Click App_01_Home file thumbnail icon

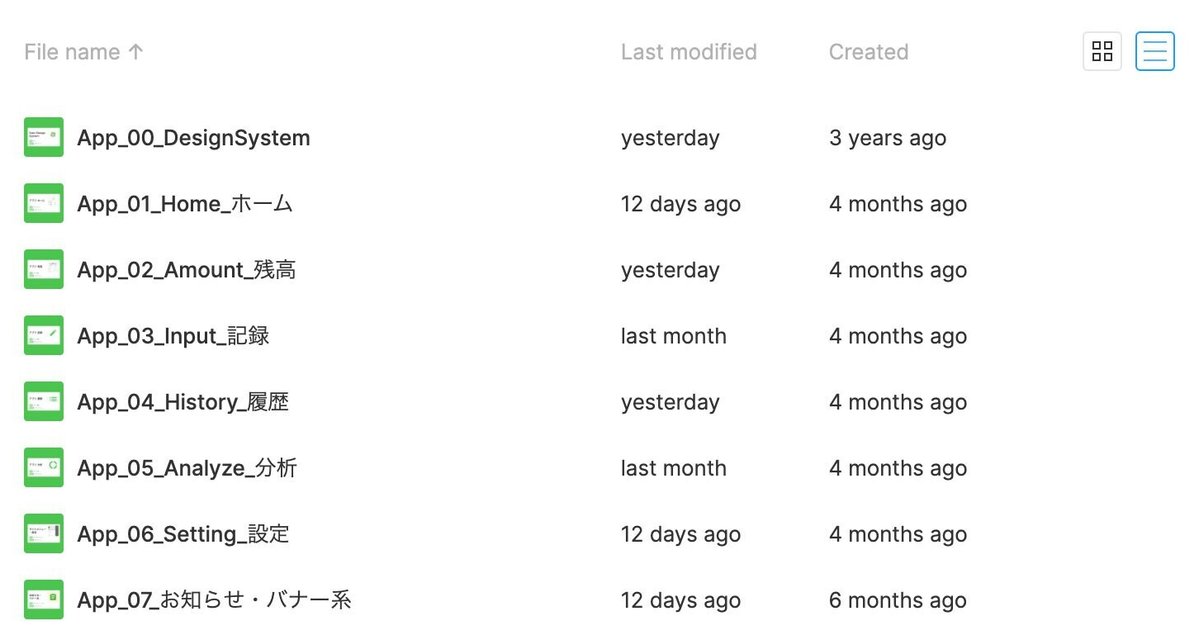point(44,204)
